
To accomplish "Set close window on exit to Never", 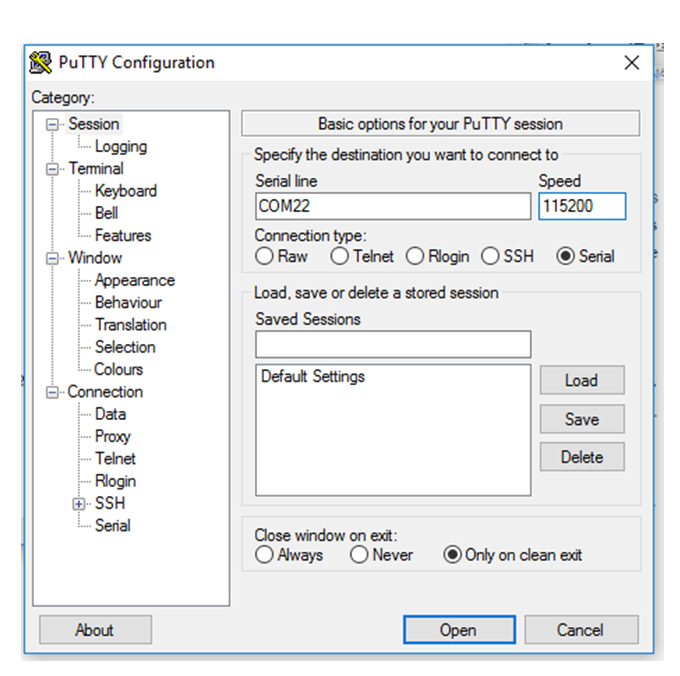I will pyautogui.click(x=360, y=555).
